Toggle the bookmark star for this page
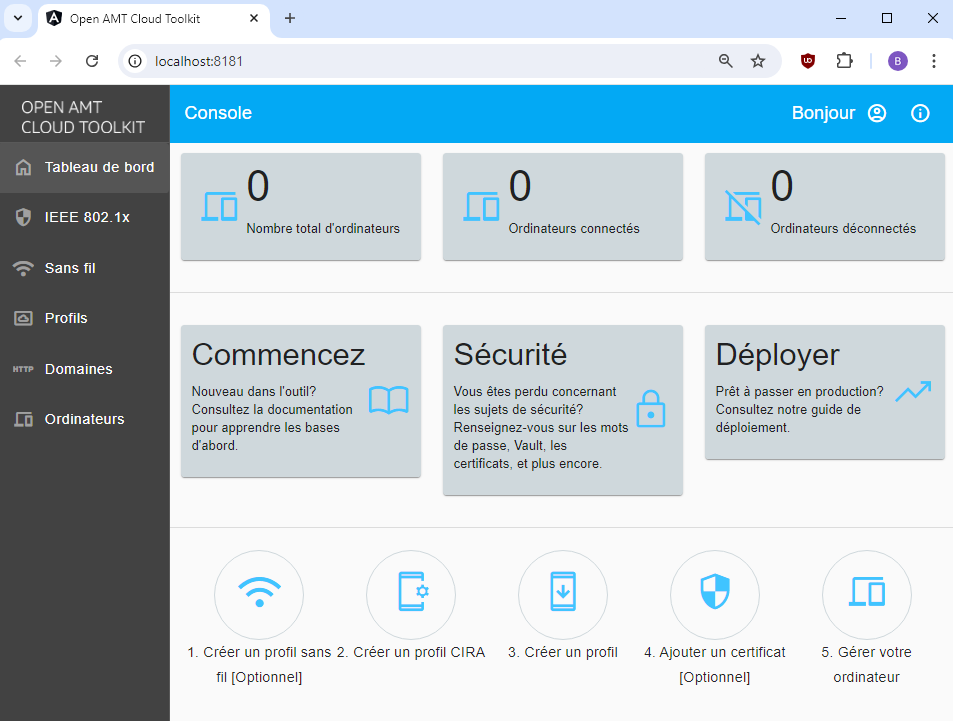 tap(758, 61)
